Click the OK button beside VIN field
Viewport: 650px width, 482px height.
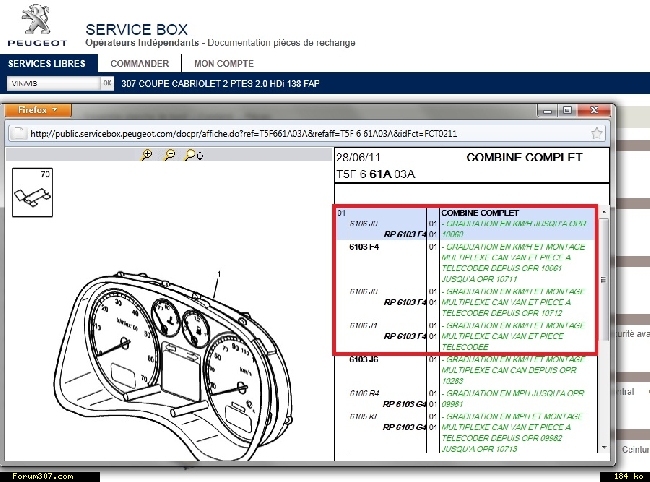(107, 83)
